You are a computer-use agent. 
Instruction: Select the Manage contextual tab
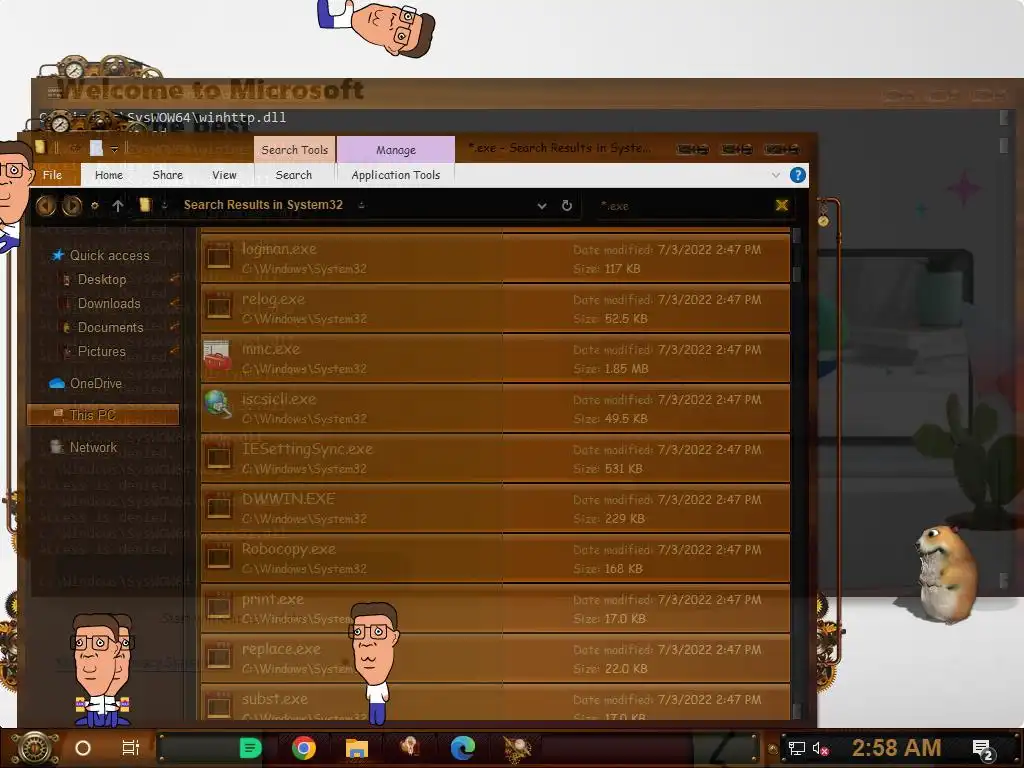396,150
